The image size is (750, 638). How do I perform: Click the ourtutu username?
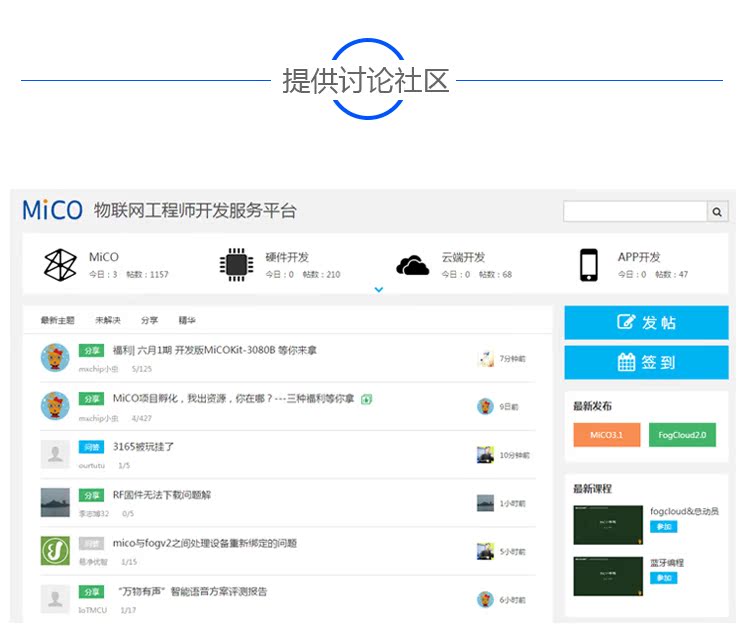(x=92, y=465)
